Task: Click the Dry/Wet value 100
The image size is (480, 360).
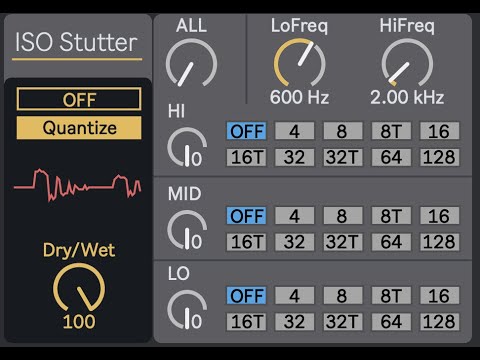Action: tap(79, 322)
